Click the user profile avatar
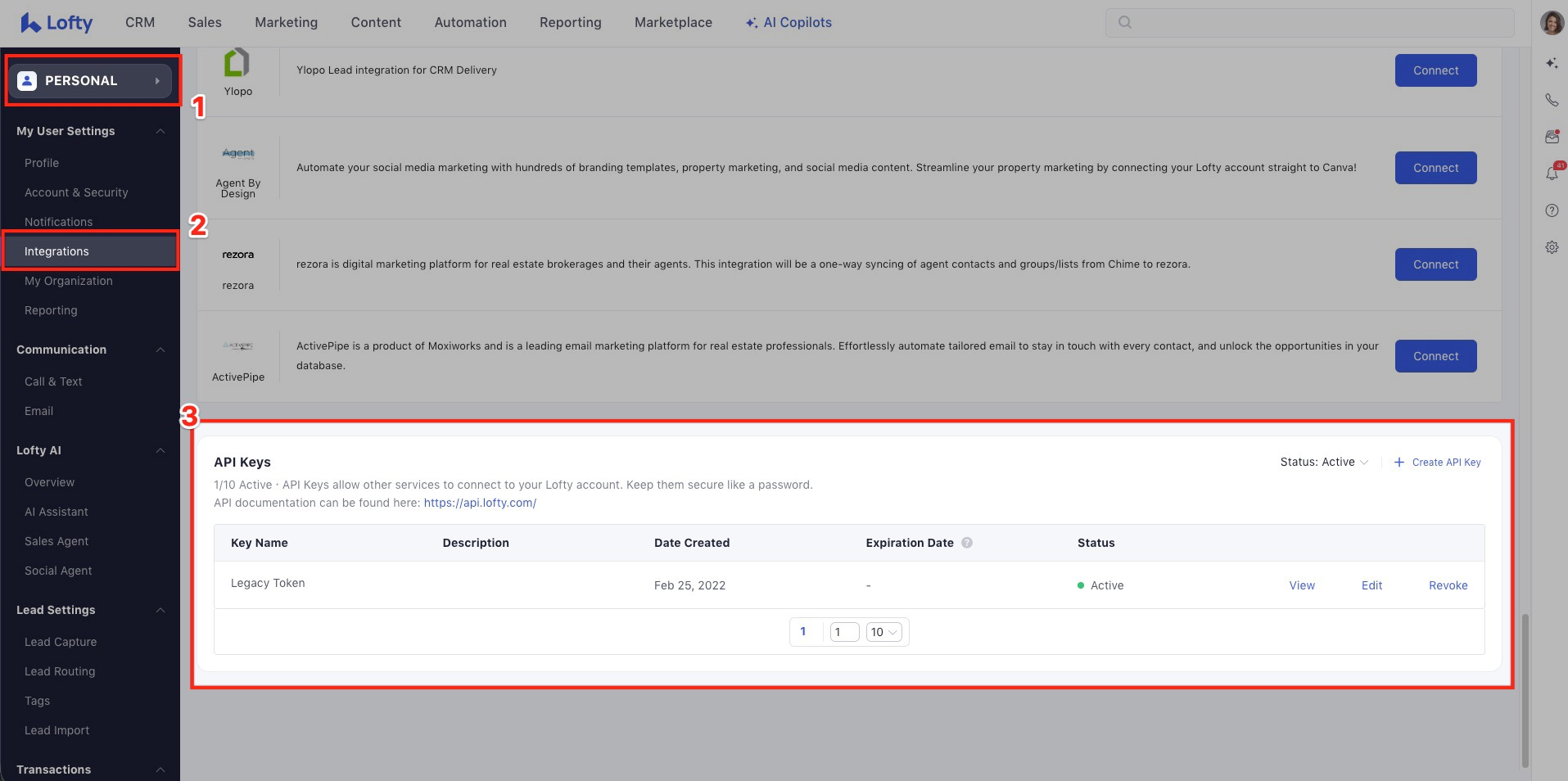 [x=1551, y=23]
